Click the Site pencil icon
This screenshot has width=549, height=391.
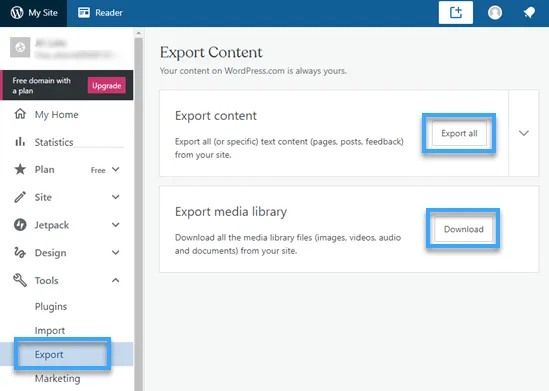point(20,197)
